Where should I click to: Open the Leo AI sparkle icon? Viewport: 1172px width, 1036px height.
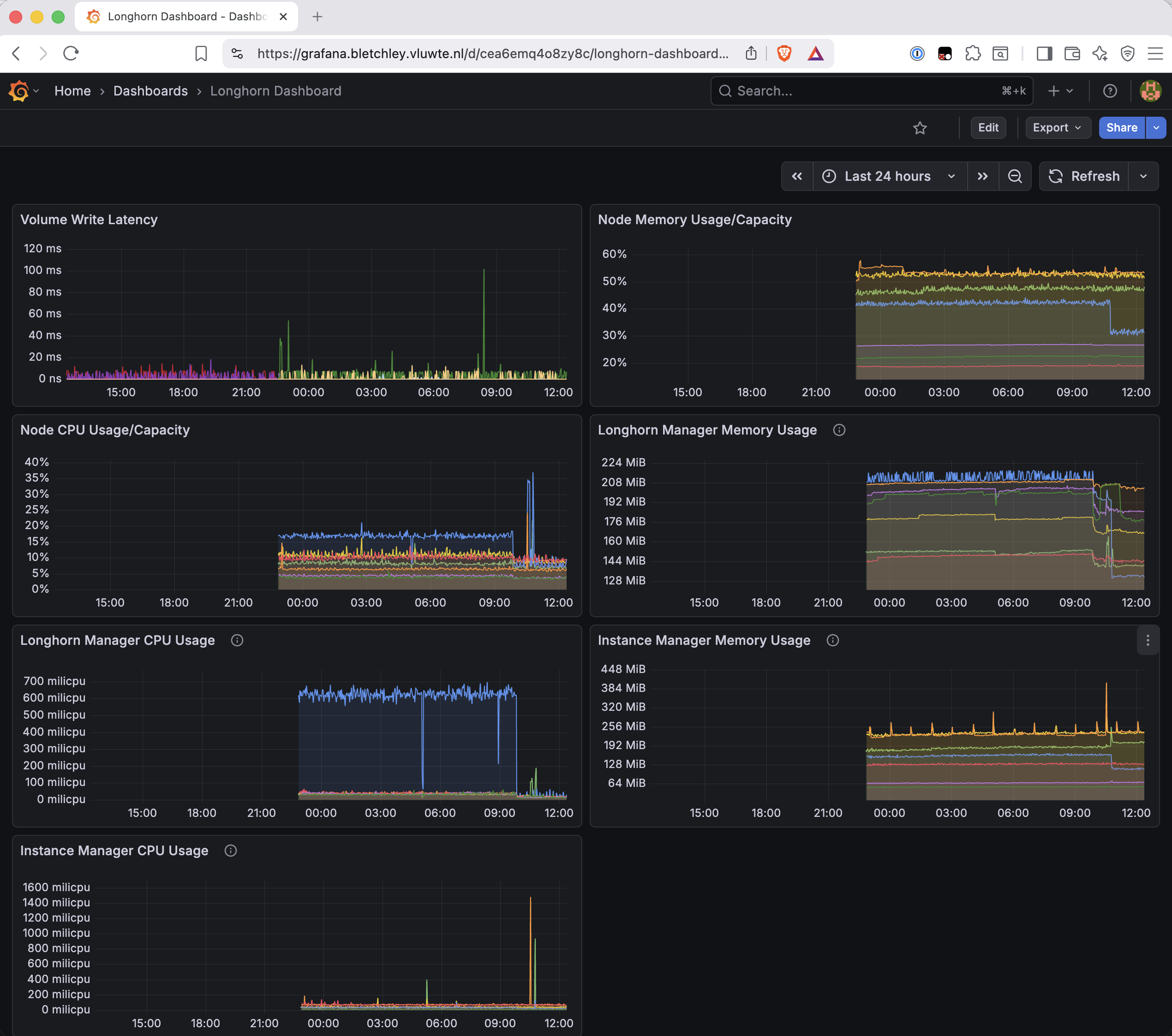pyautogui.click(x=1100, y=54)
